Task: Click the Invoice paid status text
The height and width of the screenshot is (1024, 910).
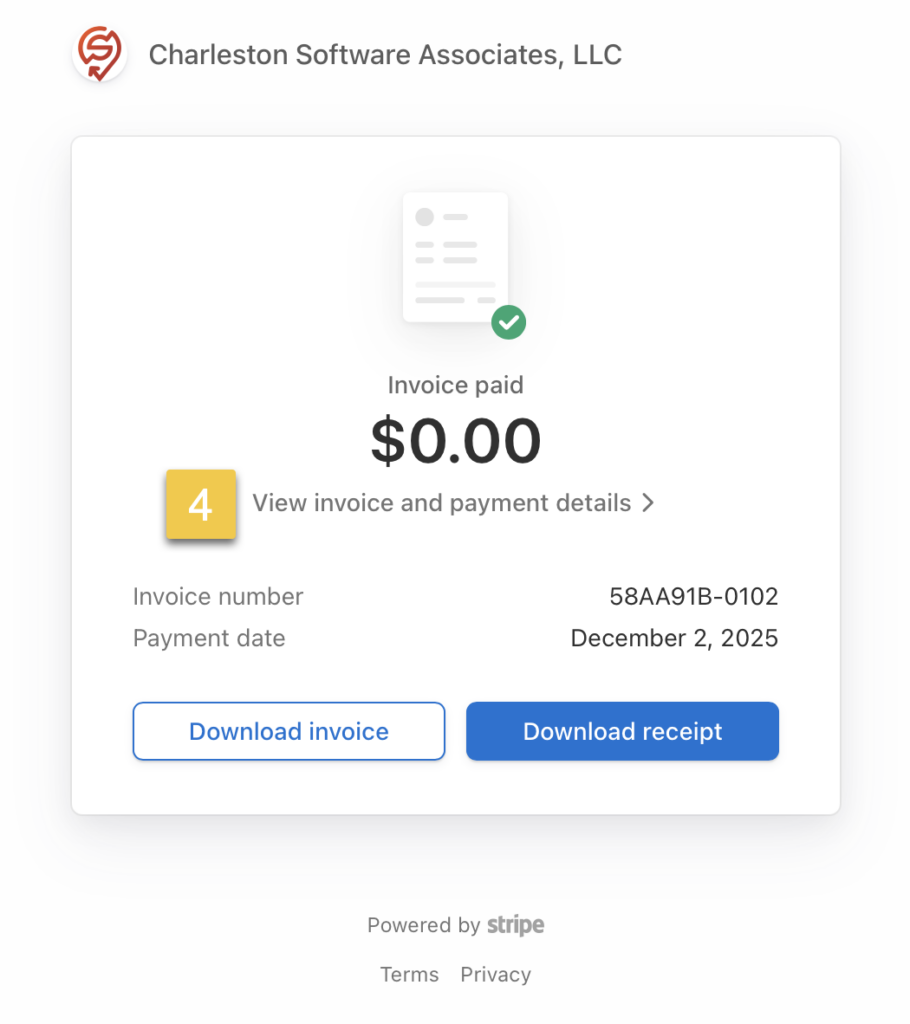Action: click(455, 385)
